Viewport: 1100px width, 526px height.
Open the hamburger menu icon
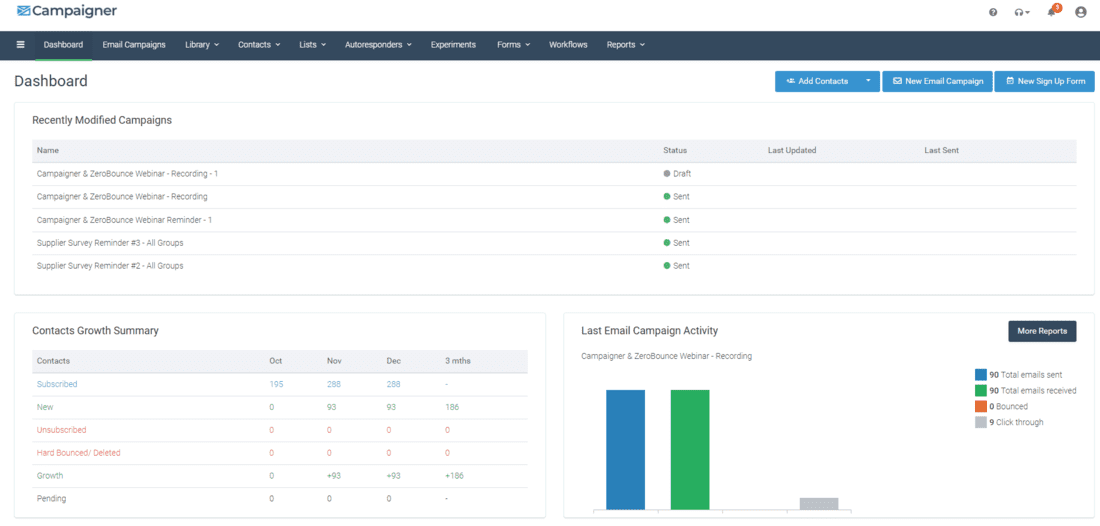pos(20,45)
